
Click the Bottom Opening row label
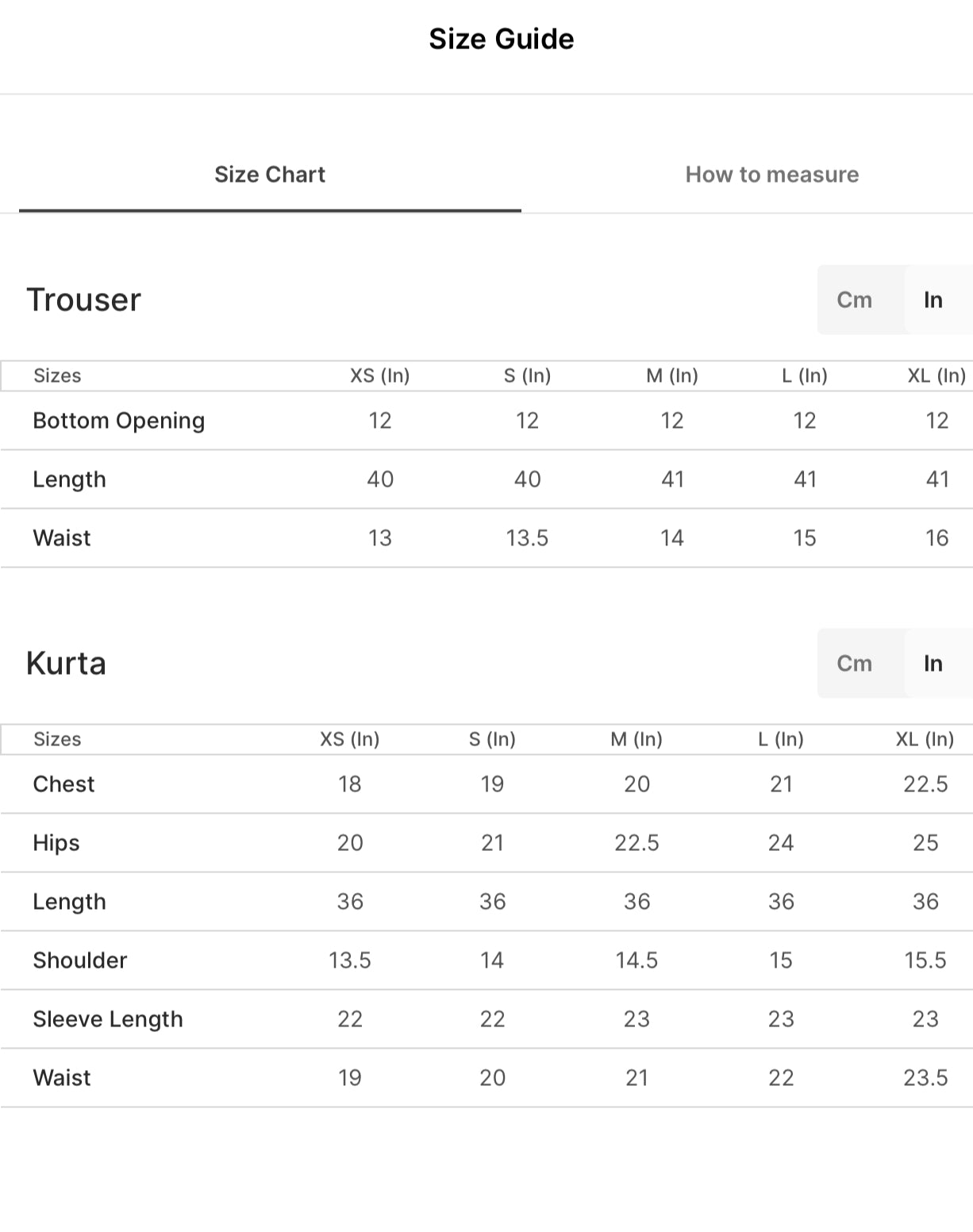pyautogui.click(x=119, y=421)
